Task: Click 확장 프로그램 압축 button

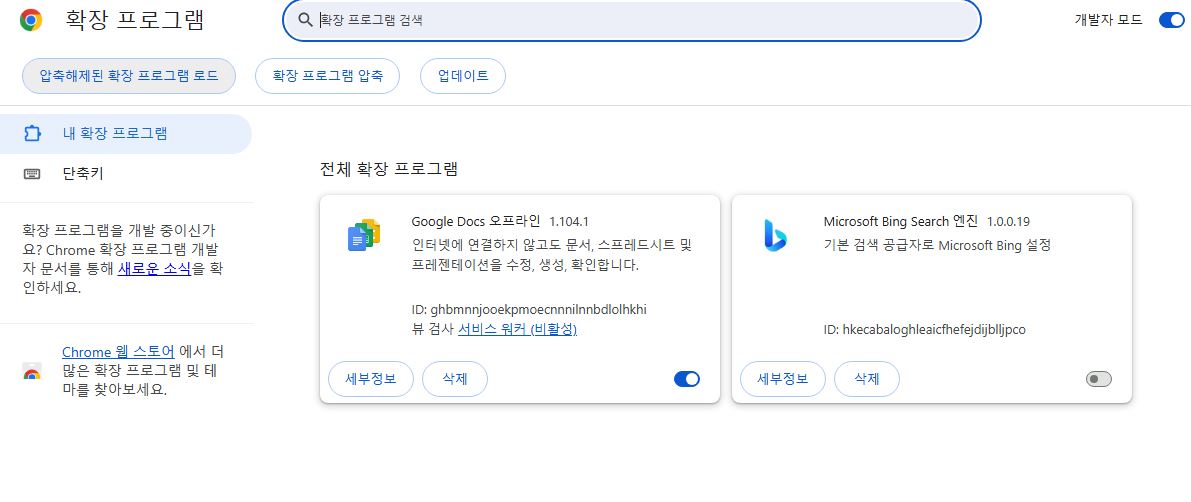Action: coord(327,76)
